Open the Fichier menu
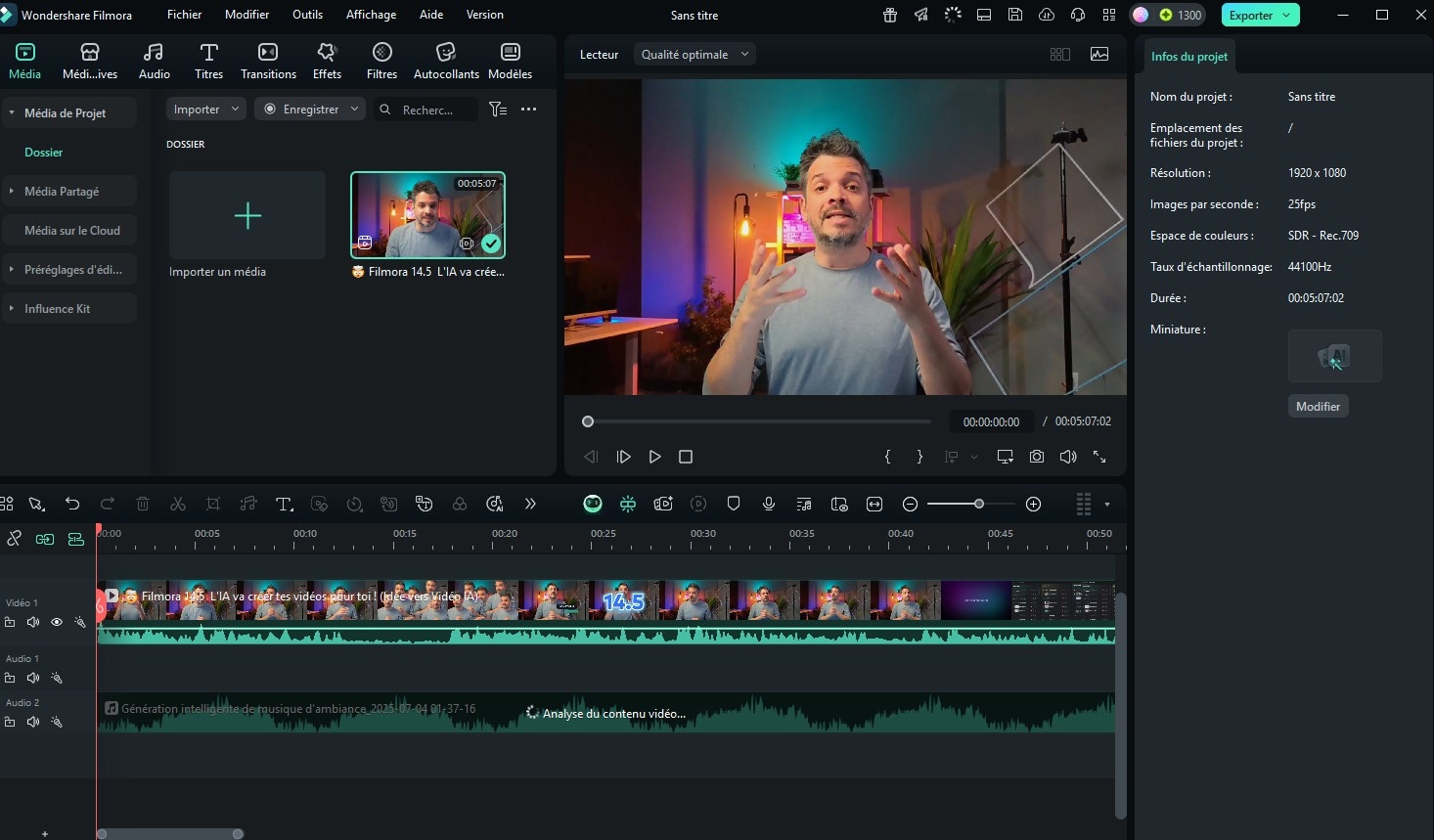Viewport: 1434px width, 840px height. [x=184, y=15]
